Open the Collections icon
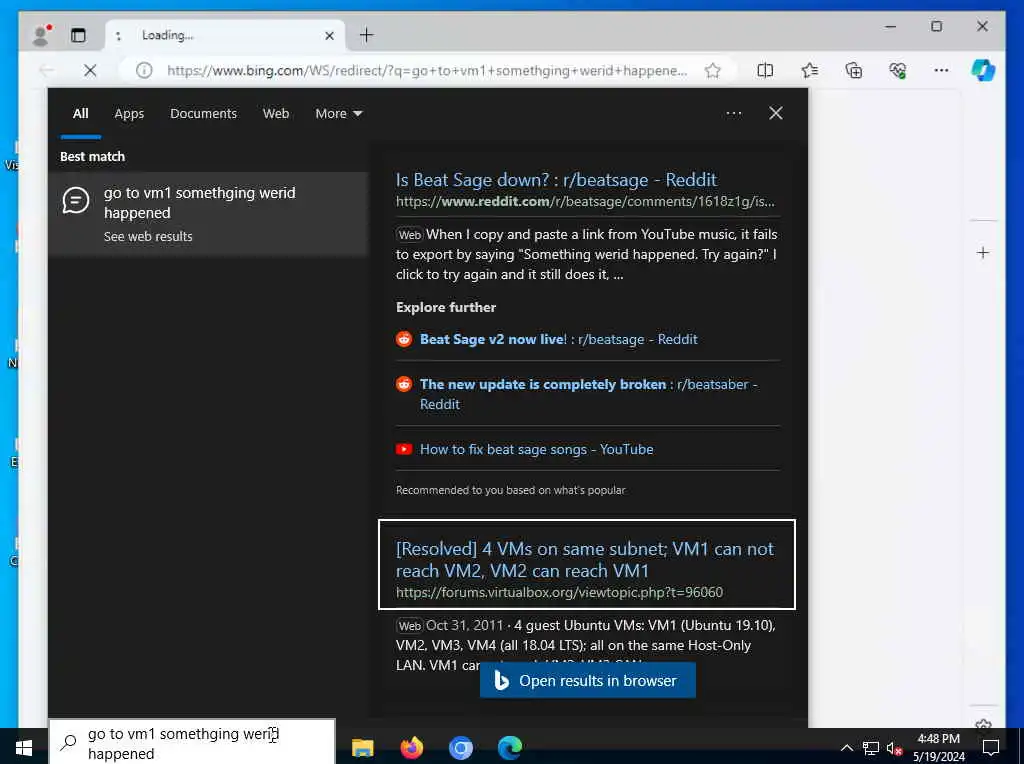The width and height of the screenshot is (1024, 764). point(854,70)
